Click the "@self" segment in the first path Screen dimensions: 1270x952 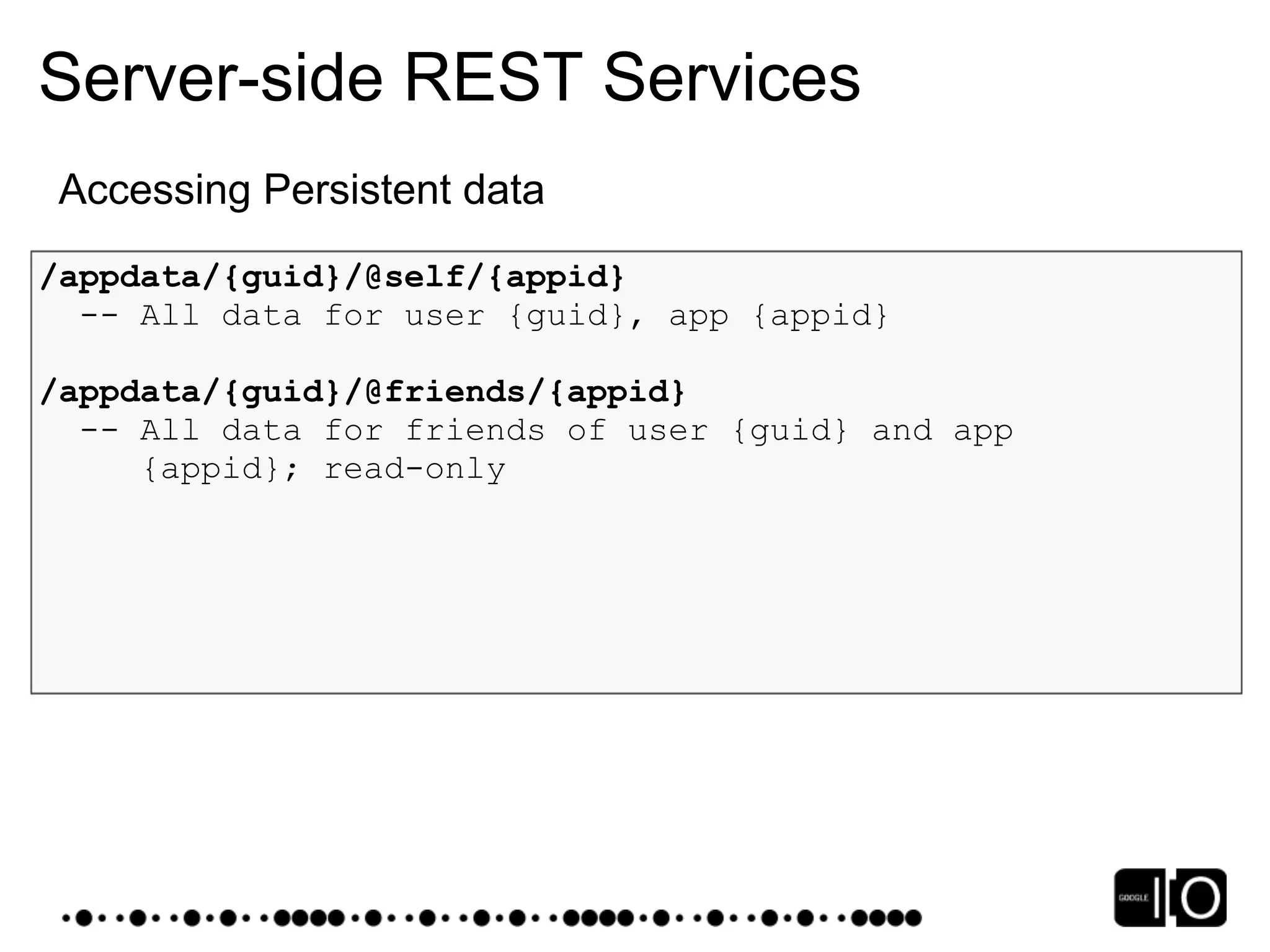click(414, 276)
